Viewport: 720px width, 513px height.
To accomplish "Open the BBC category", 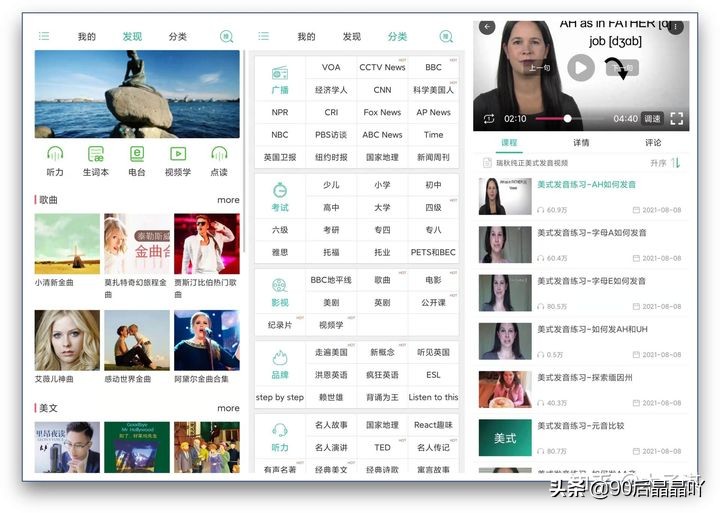I will (433, 67).
